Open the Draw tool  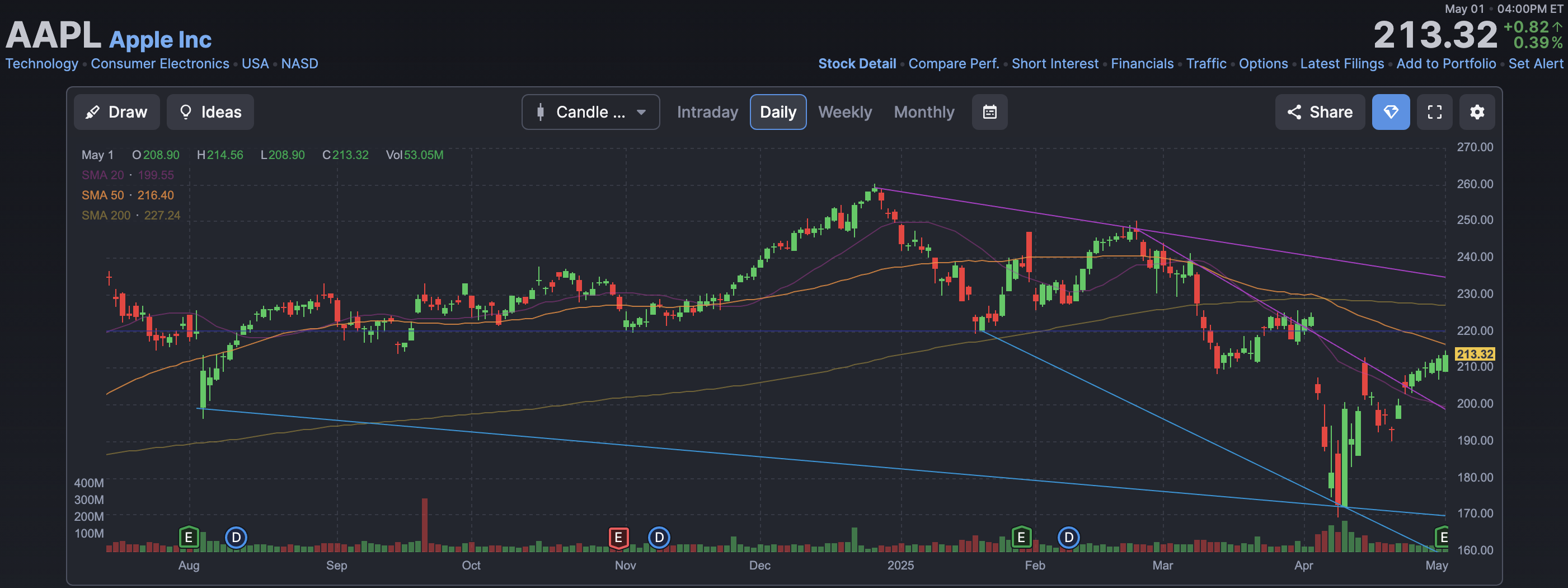point(117,112)
